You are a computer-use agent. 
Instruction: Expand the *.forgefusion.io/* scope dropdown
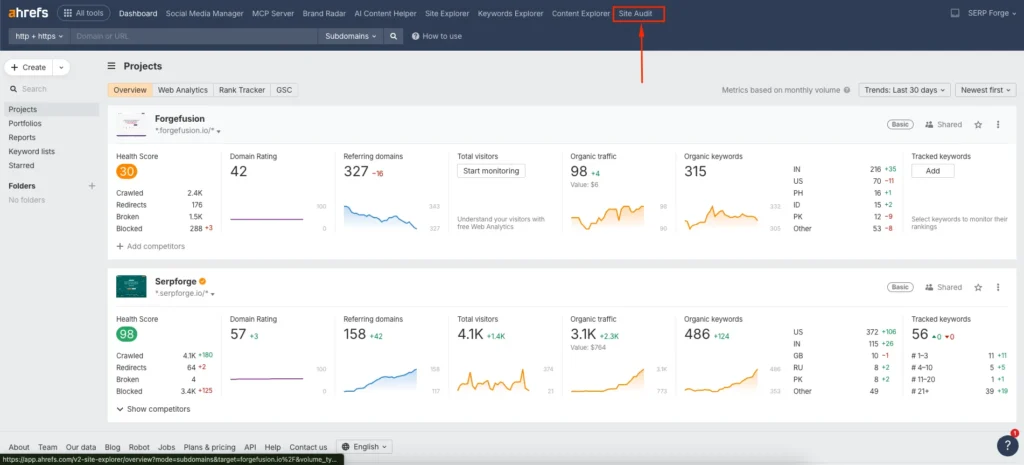click(188, 131)
